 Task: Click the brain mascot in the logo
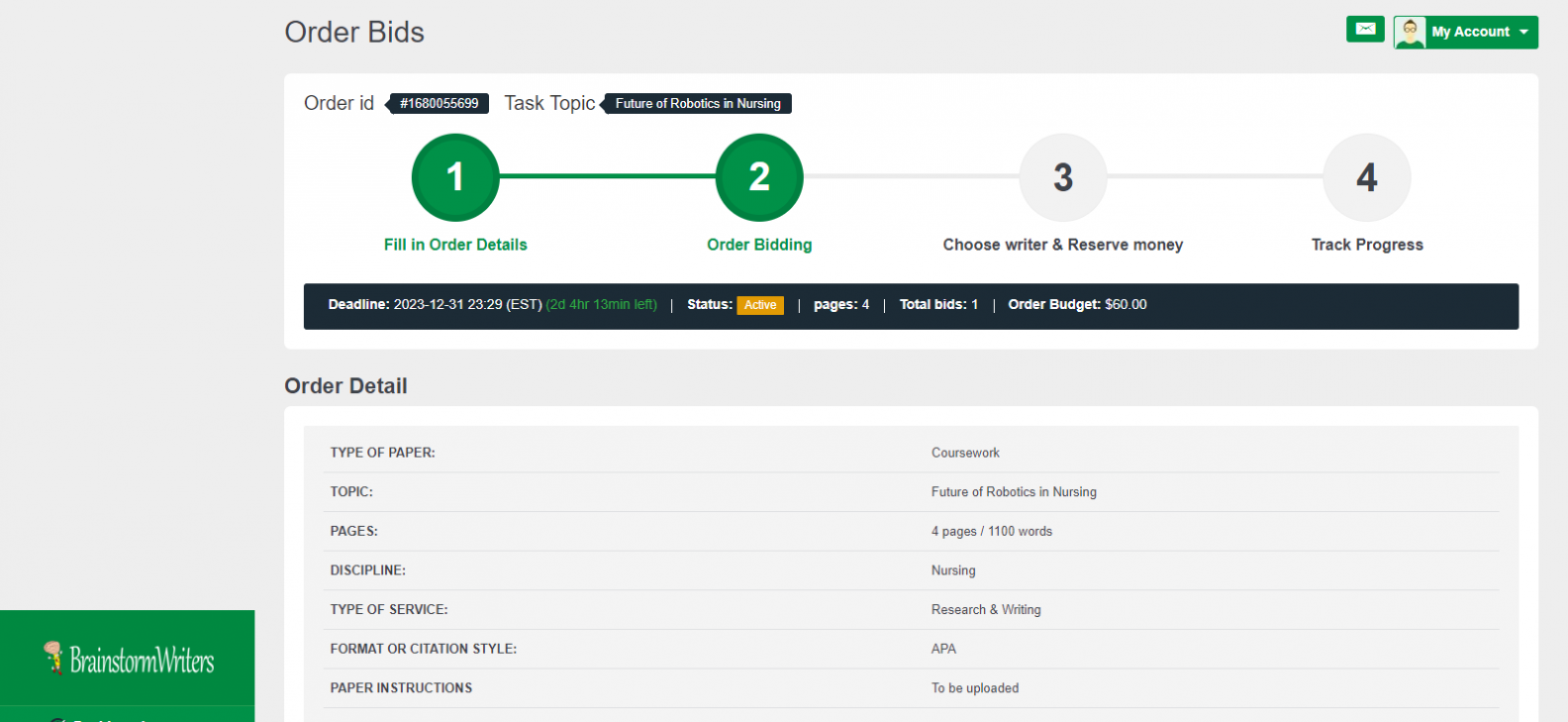click(53, 658)
